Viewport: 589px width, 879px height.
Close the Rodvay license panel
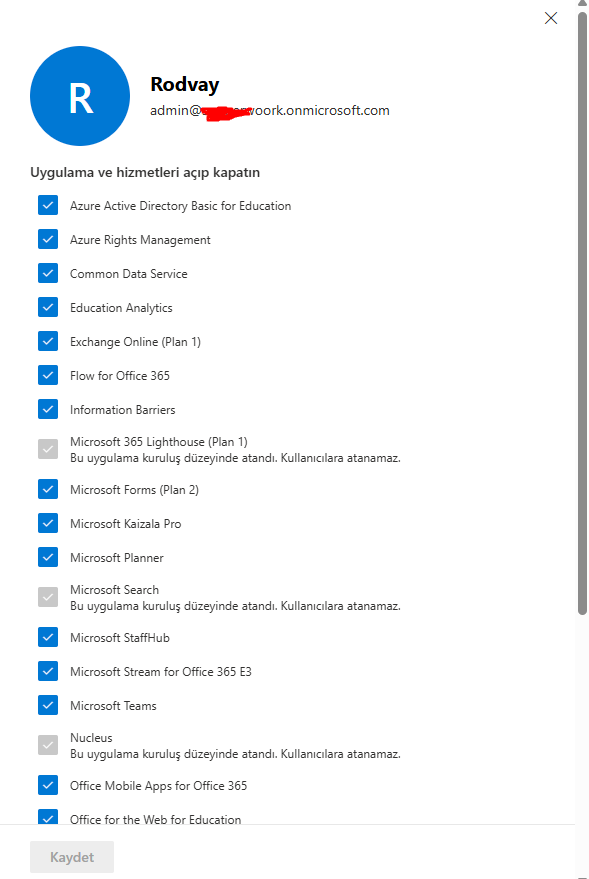coord(551,18)
